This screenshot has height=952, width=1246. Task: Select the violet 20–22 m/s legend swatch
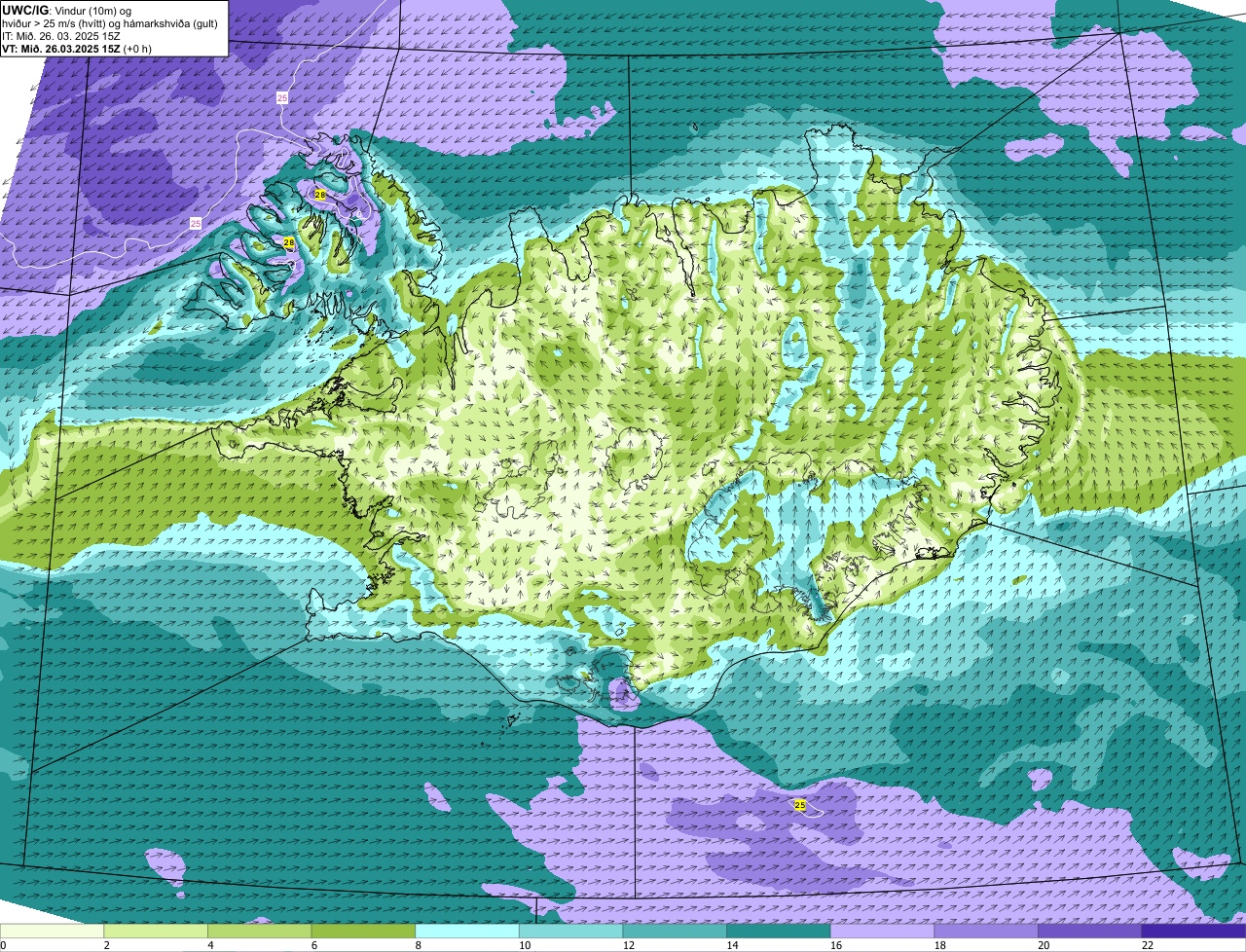pos(1090,931)
